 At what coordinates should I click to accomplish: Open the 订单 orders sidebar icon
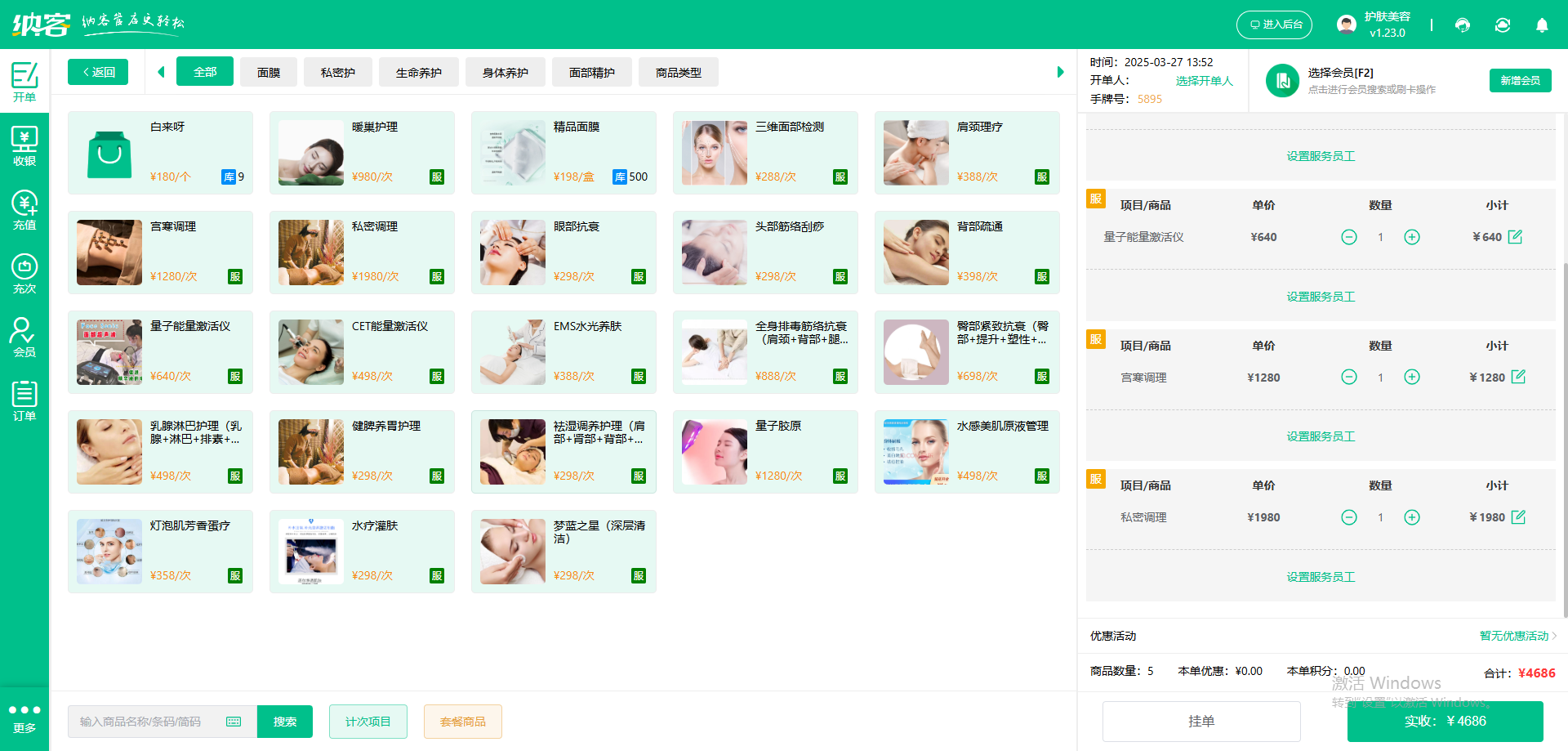click(24, 400)
